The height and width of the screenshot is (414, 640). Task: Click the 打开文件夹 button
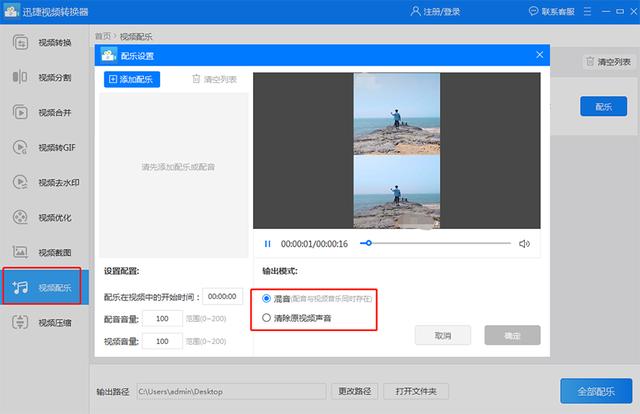tap(416, 391)
